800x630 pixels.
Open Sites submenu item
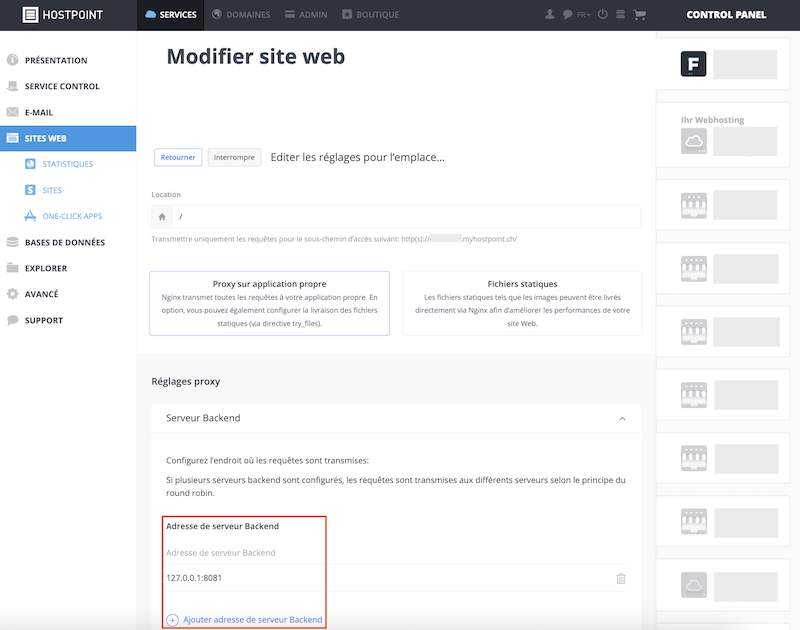tap(52, 190)
